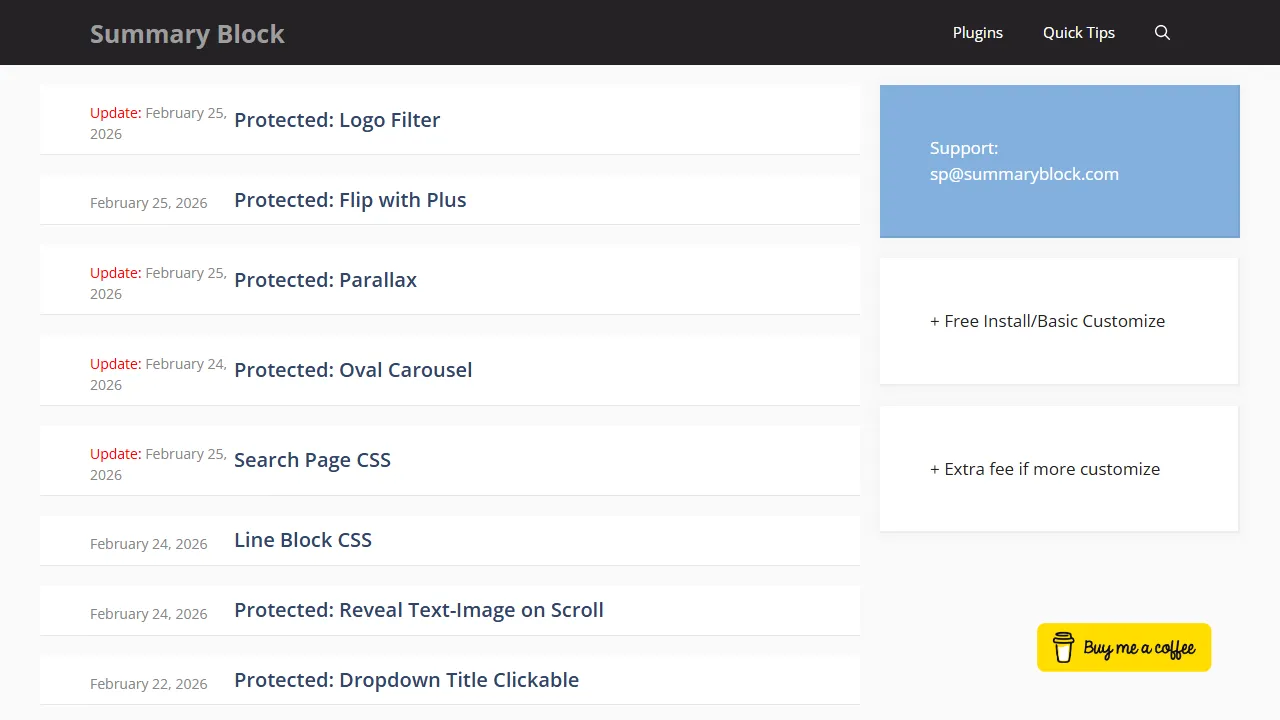The image size is (1280, 720).
Task: Open the 'Protected: Logo Filter' post
Action: (337, 120)
